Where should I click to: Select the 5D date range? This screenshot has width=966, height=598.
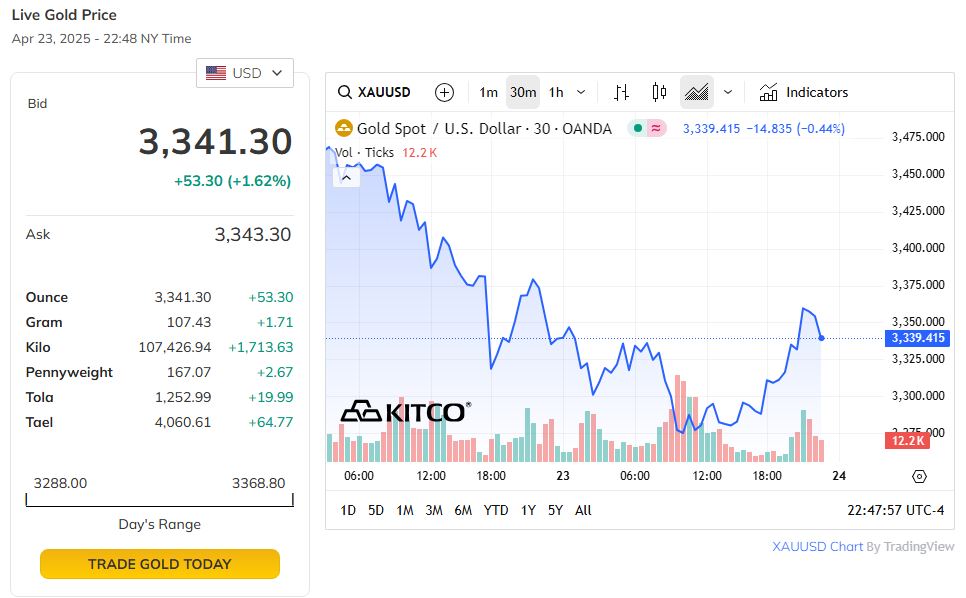pos(376,510)
